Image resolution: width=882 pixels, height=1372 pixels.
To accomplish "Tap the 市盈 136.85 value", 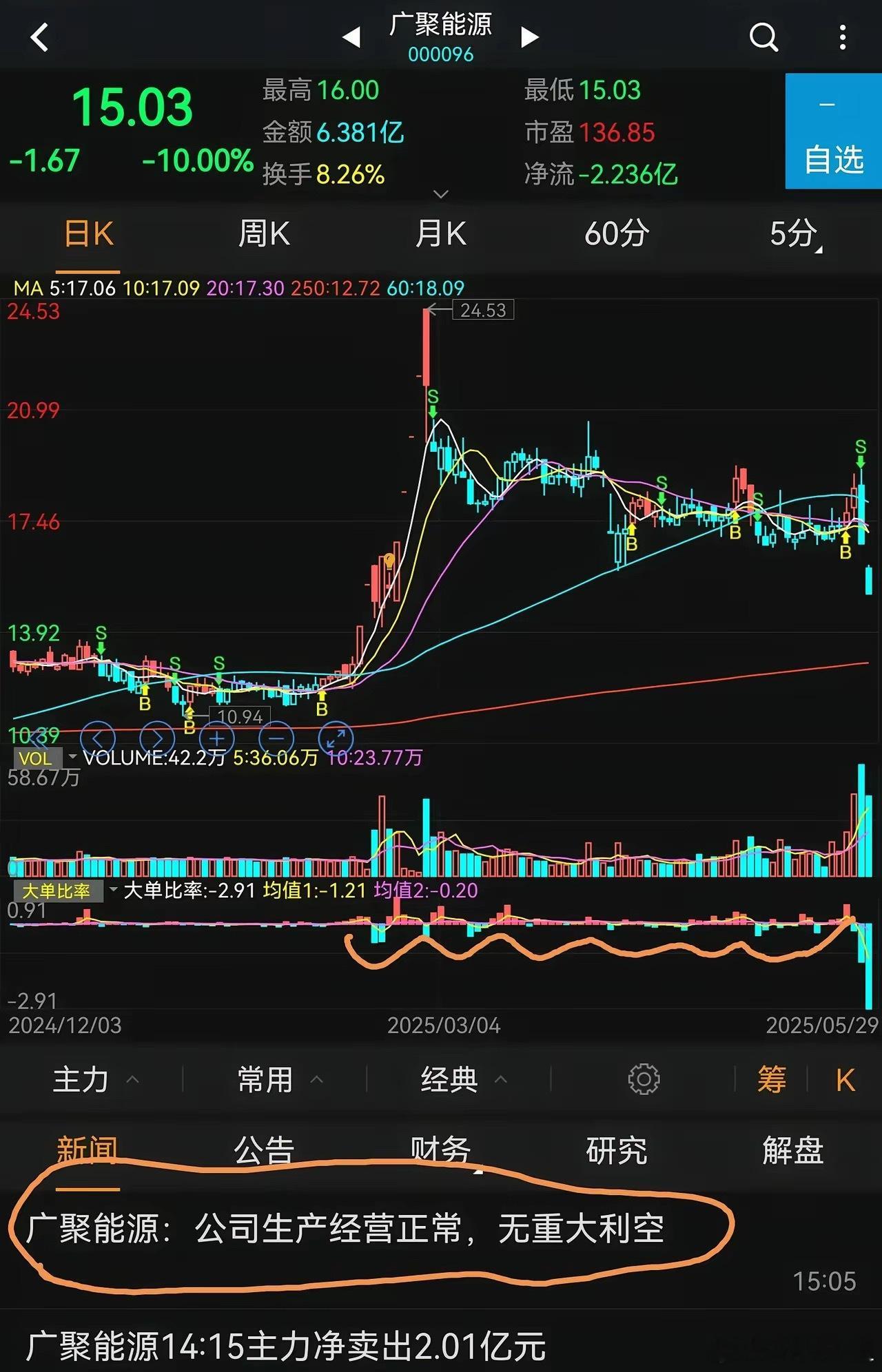I will 617,132.
